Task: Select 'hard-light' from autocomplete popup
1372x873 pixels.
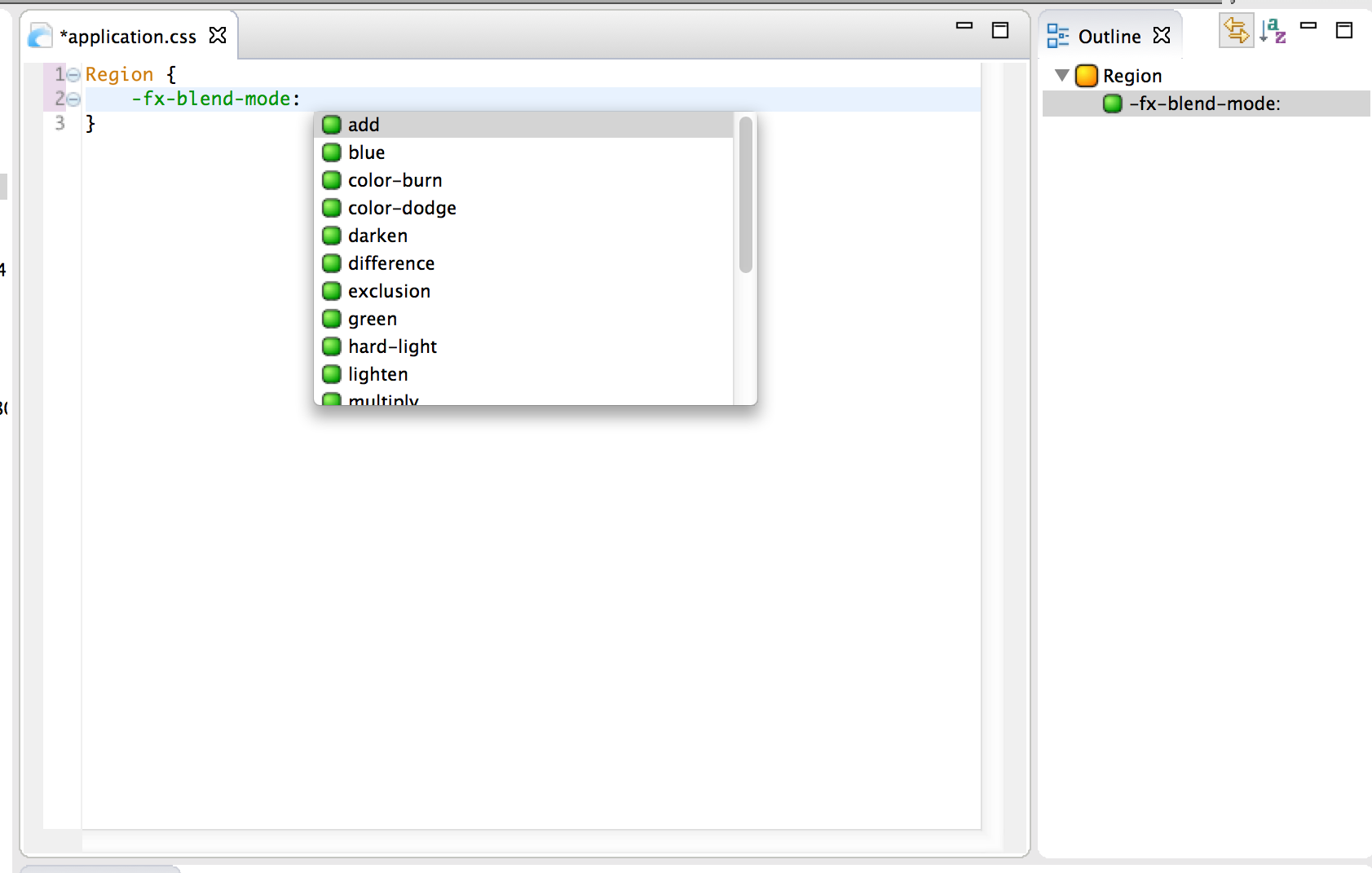Action: point(392,346)
